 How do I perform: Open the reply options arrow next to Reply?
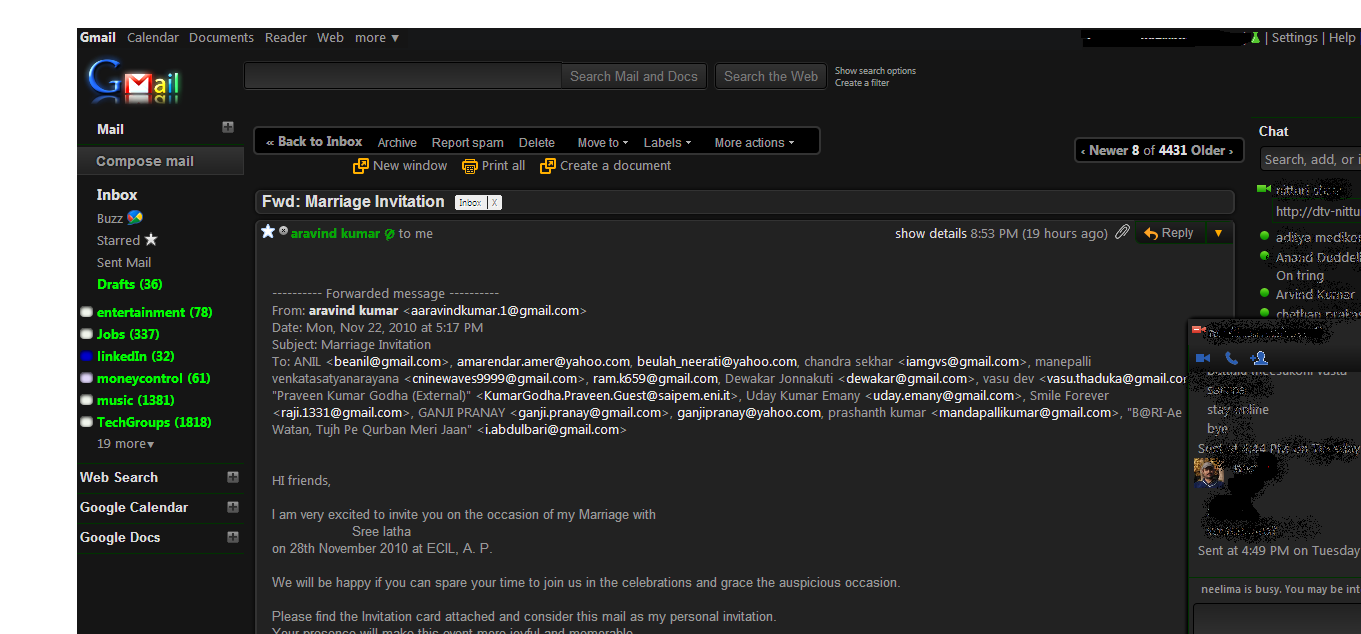tap(1217, 233)
